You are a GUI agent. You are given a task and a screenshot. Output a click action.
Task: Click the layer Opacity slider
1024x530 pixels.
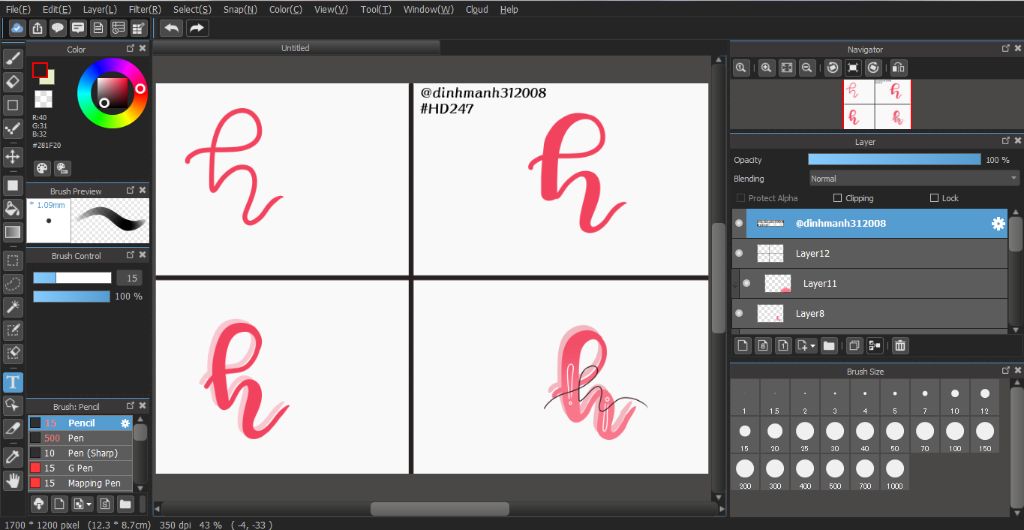click(894, 159)
